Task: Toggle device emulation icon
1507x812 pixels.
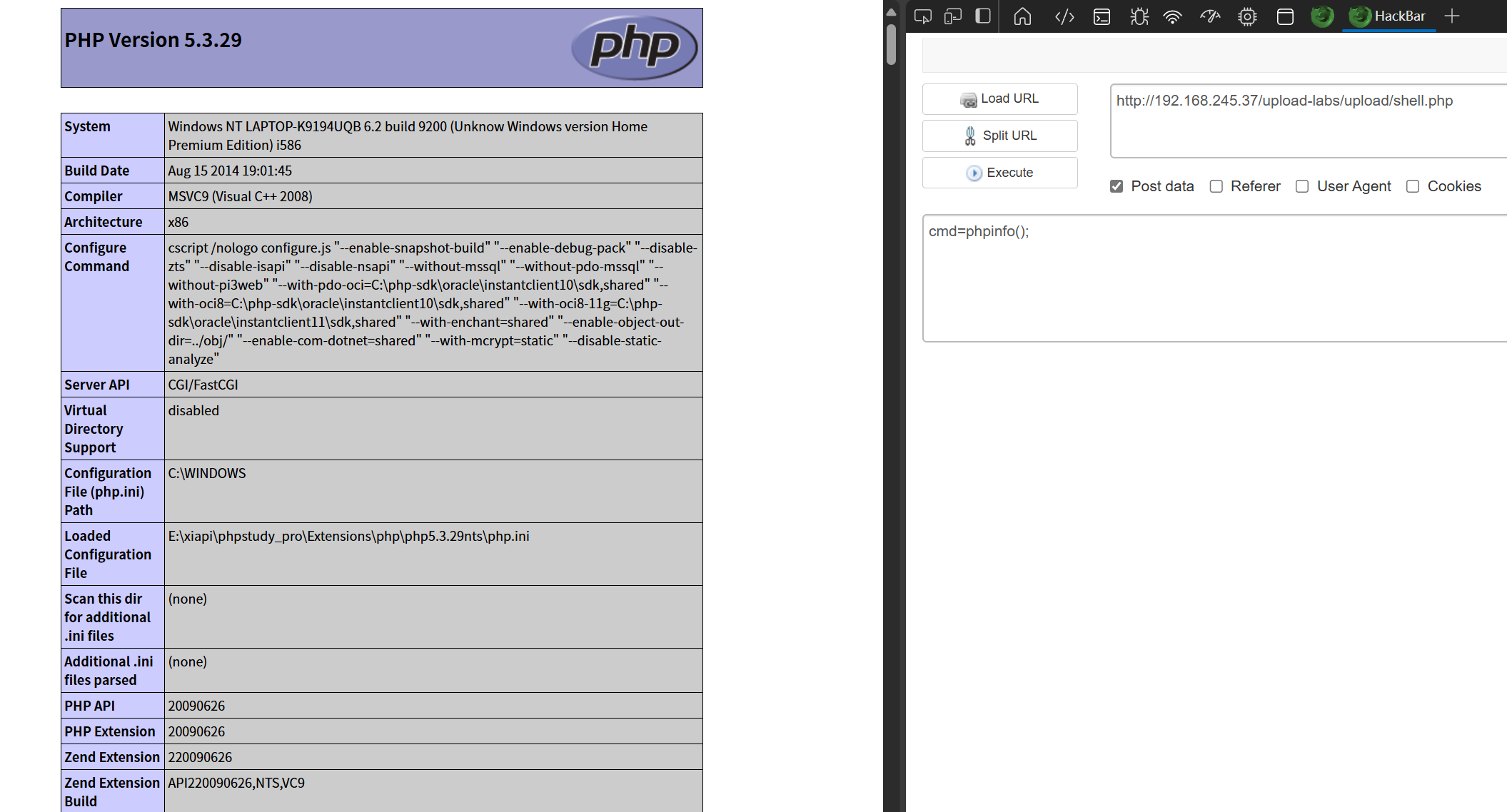Action: pyautogui.click(x=952, y=16)
